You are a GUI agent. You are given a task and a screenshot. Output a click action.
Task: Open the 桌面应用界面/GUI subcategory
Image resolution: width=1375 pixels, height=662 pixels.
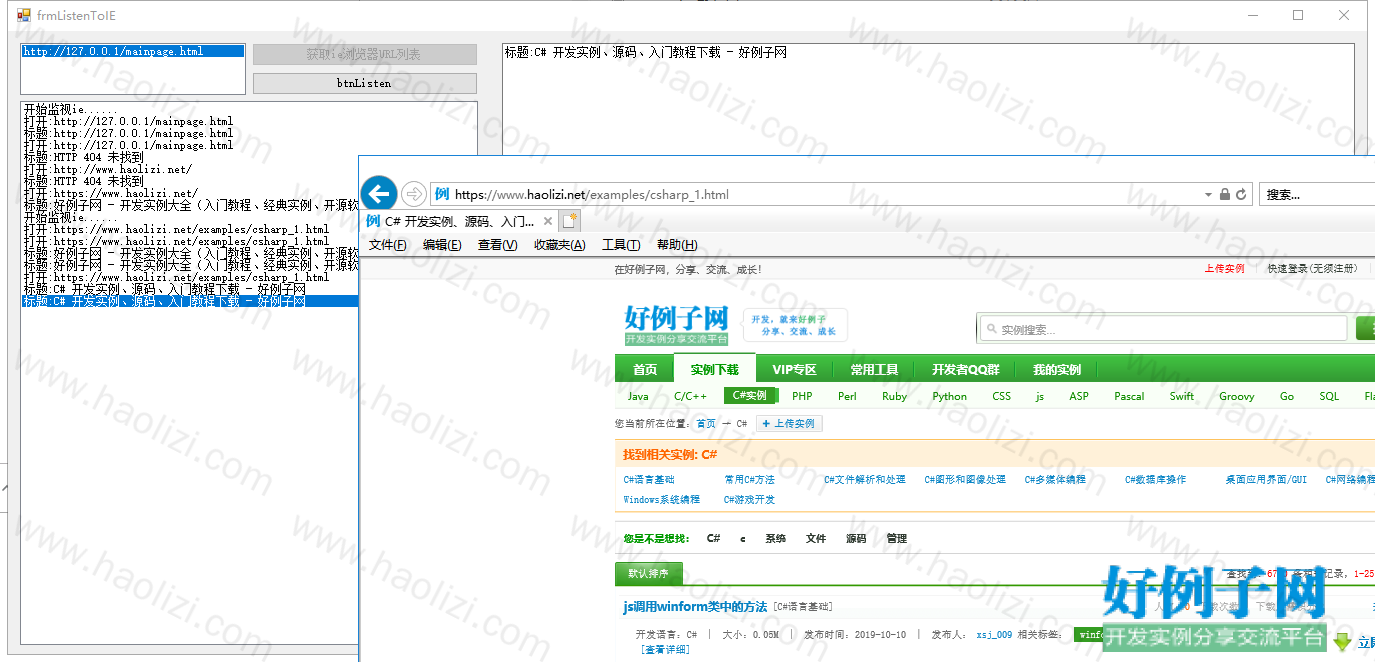pyautogui.click(x=1266, y=480)
